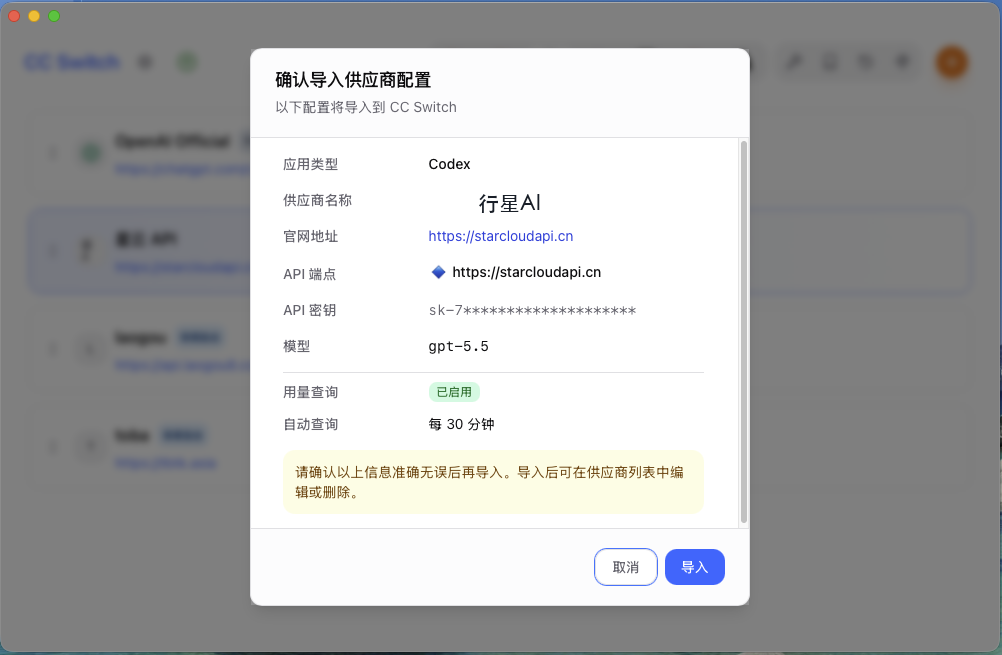1002x655 pixels.
Task: Click the 每 30 分钟 auto query value
Action: [x=461, y=424]
